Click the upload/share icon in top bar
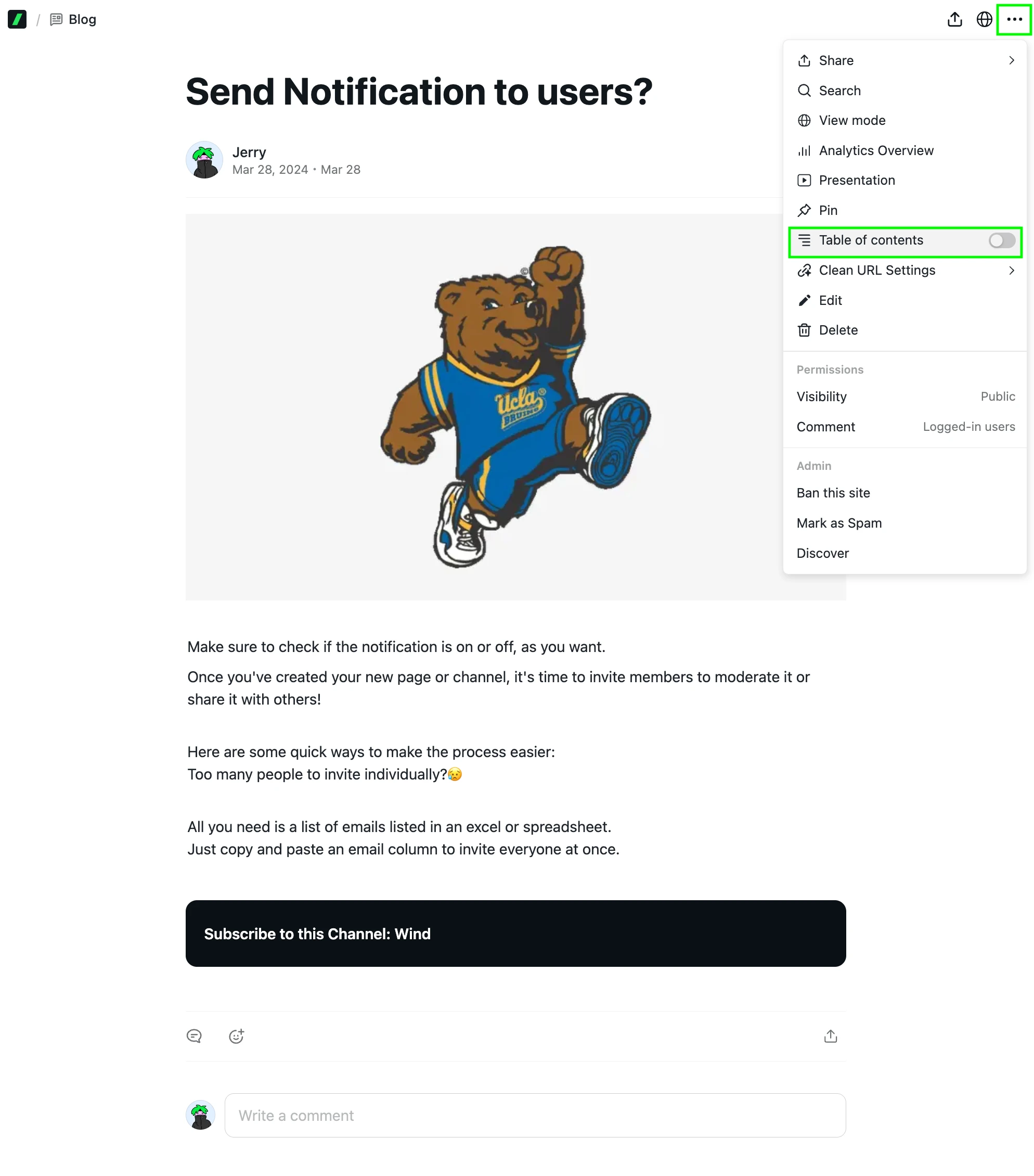The width and height of the screenshot is (1034, 1176). [x=954, y=20]
